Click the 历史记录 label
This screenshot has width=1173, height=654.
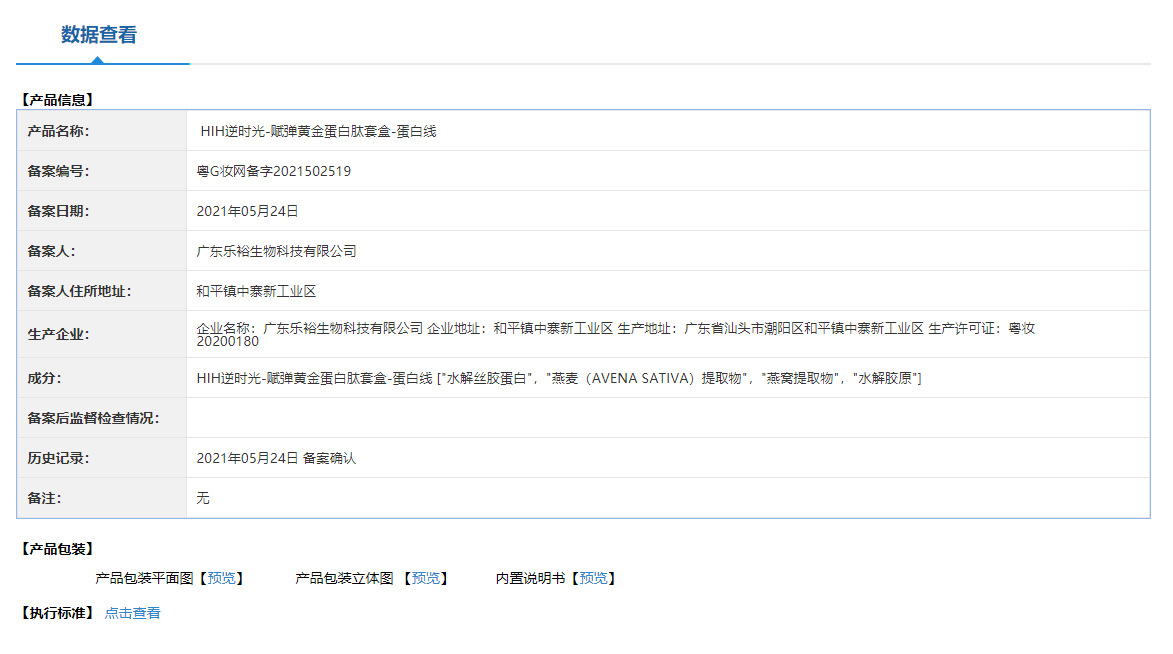click(58, 458)
